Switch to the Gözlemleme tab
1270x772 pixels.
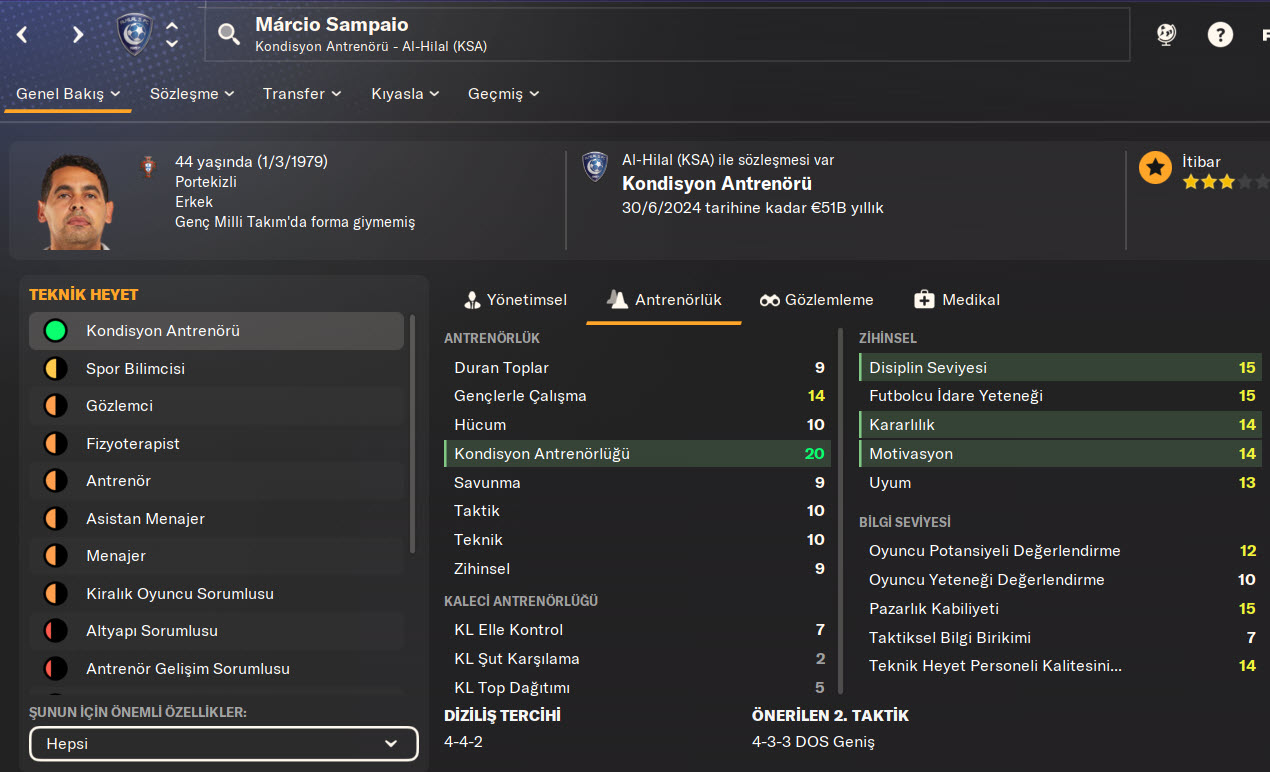coord(816,300)
